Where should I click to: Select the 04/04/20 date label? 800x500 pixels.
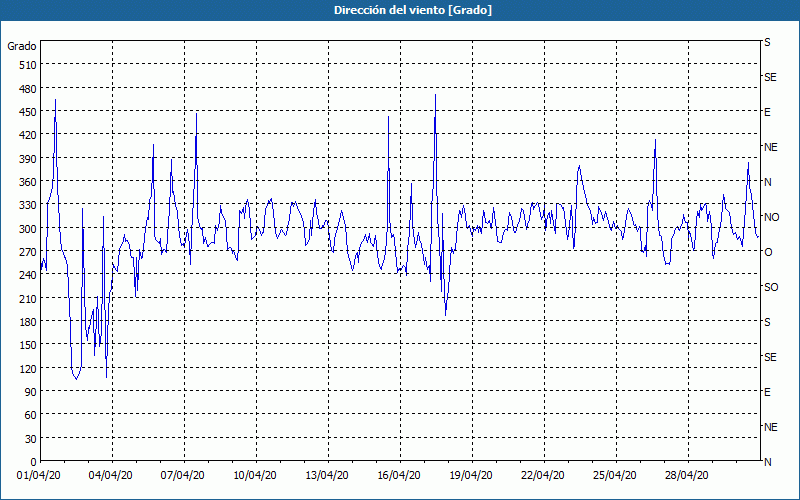(111, 476)
